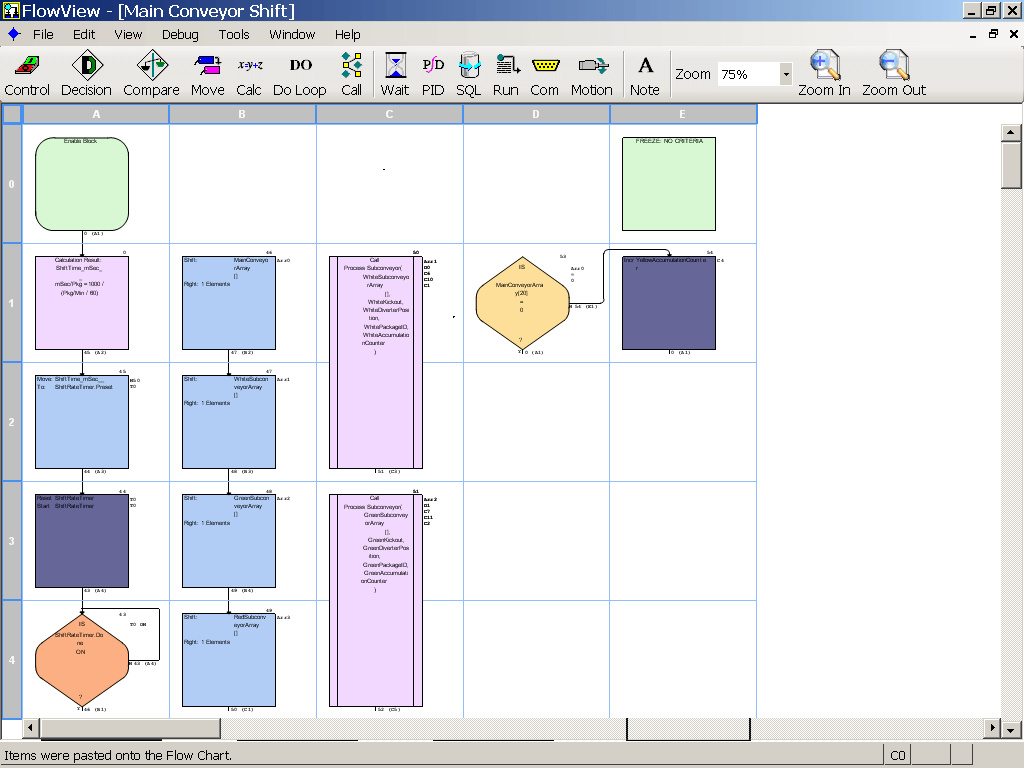Viewport: 1024px width, 768px height.
Task: Pick the Calc block icon
Action: pyautogui.click(x=249, y=74)
